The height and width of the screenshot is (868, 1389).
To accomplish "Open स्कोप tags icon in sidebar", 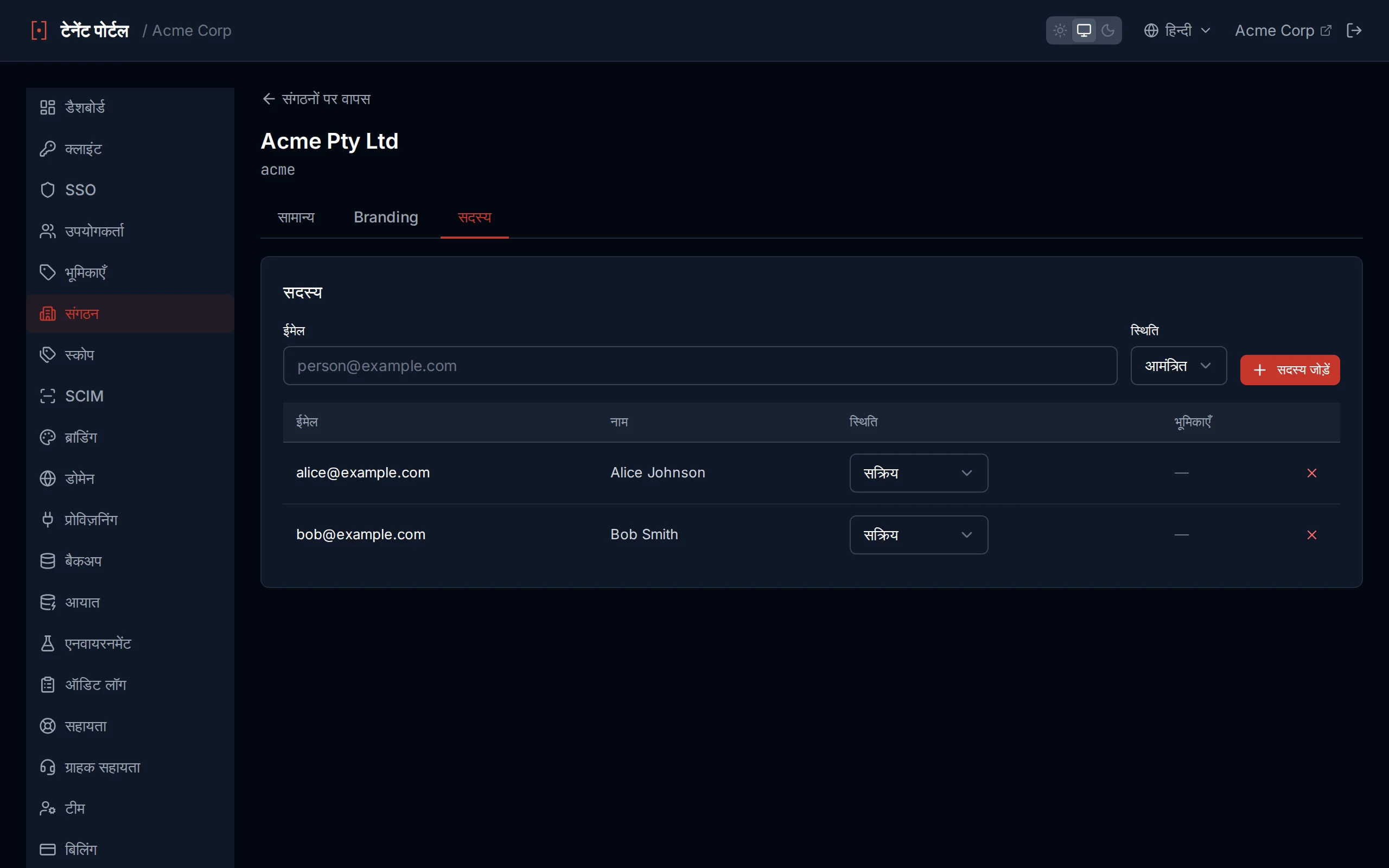I will tap(48, 355).
